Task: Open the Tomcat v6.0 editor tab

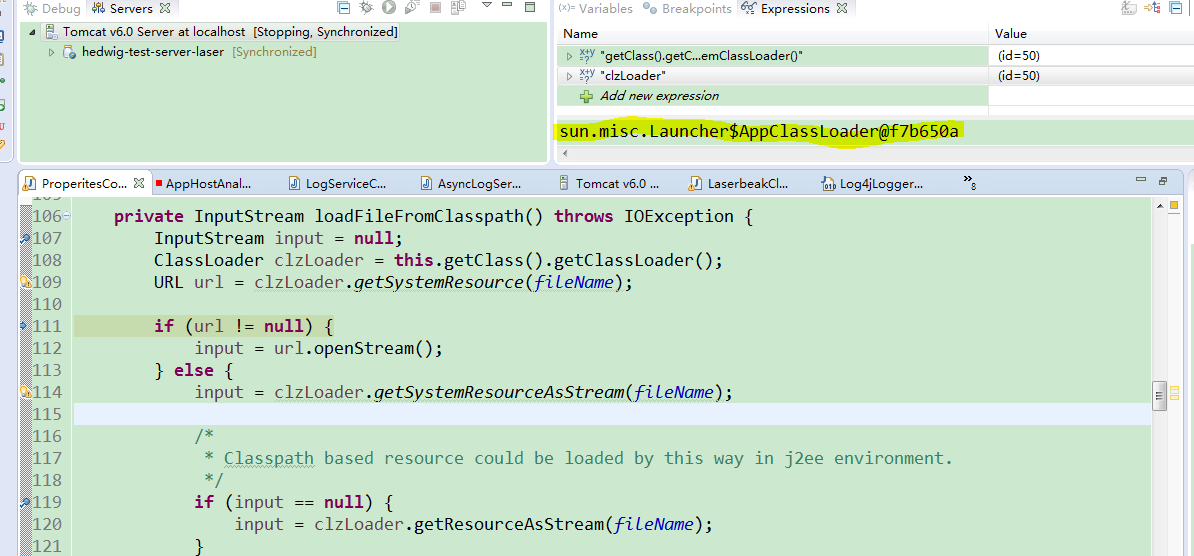Action: tap(609, 183)
